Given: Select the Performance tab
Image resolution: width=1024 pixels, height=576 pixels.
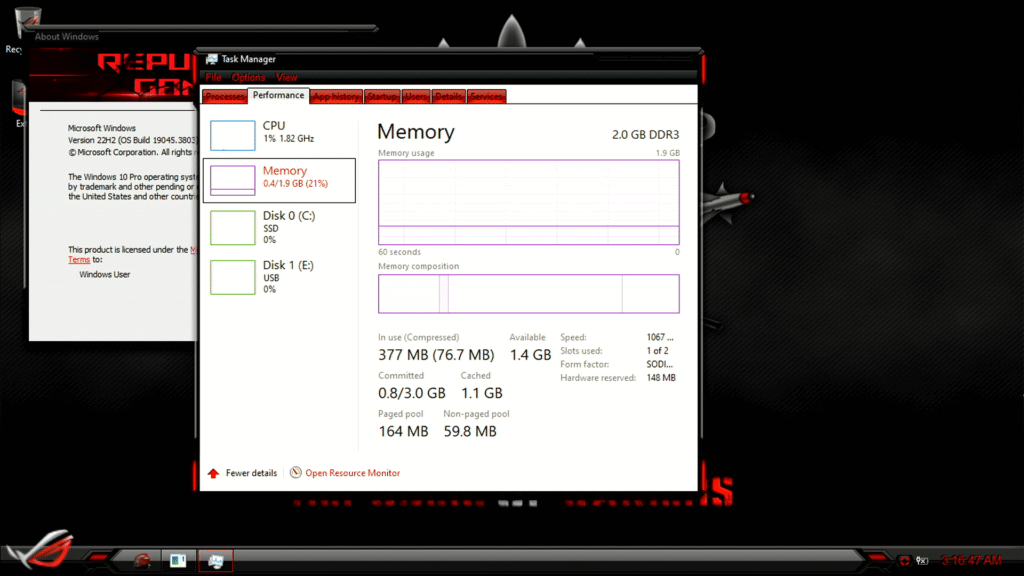Looking at the screenshot, I should tap(278, 95).
